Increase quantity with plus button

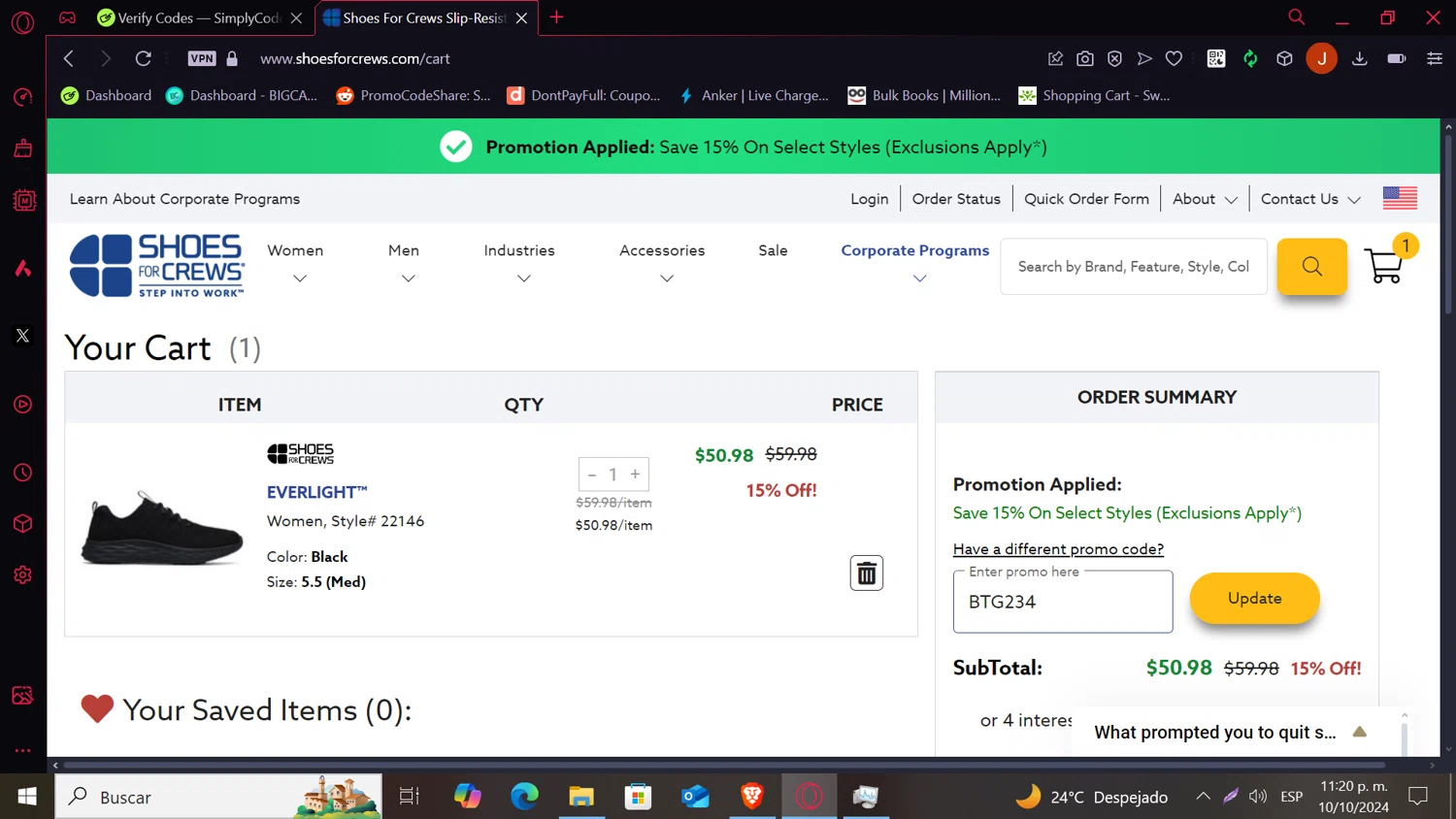pyautogui.click(x=636, y=475)
